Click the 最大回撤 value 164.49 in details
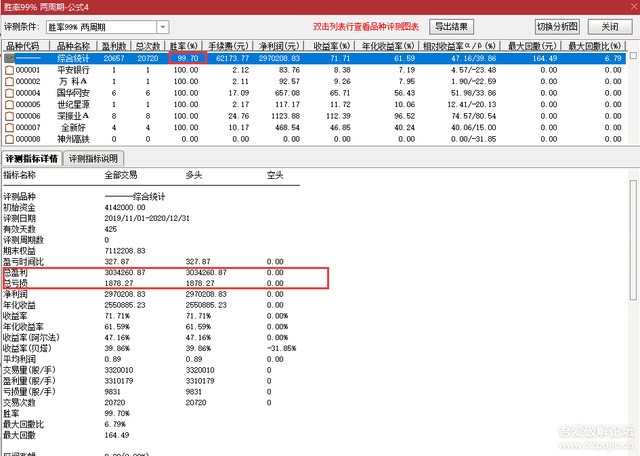 click(x=117, y=435)
